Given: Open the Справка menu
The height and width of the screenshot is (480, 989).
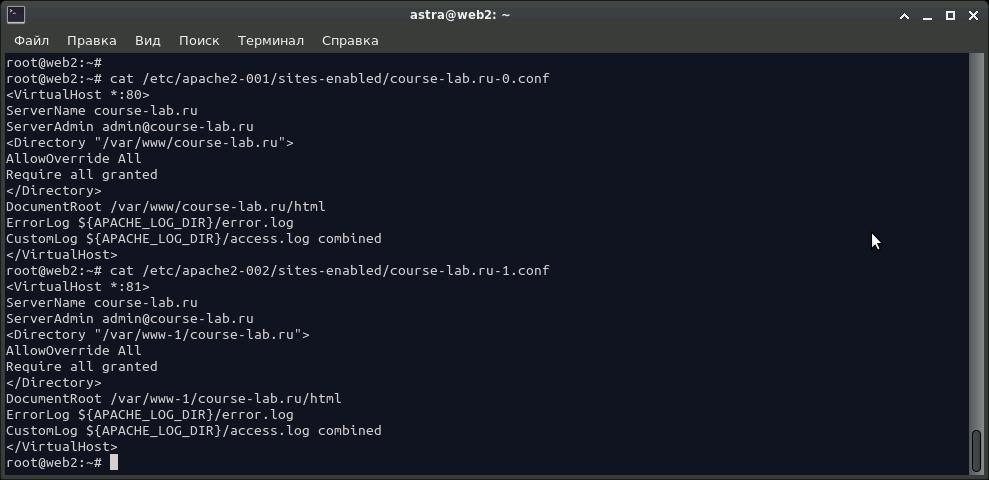Looking at the screenshot, I should (x=350, y=40).
